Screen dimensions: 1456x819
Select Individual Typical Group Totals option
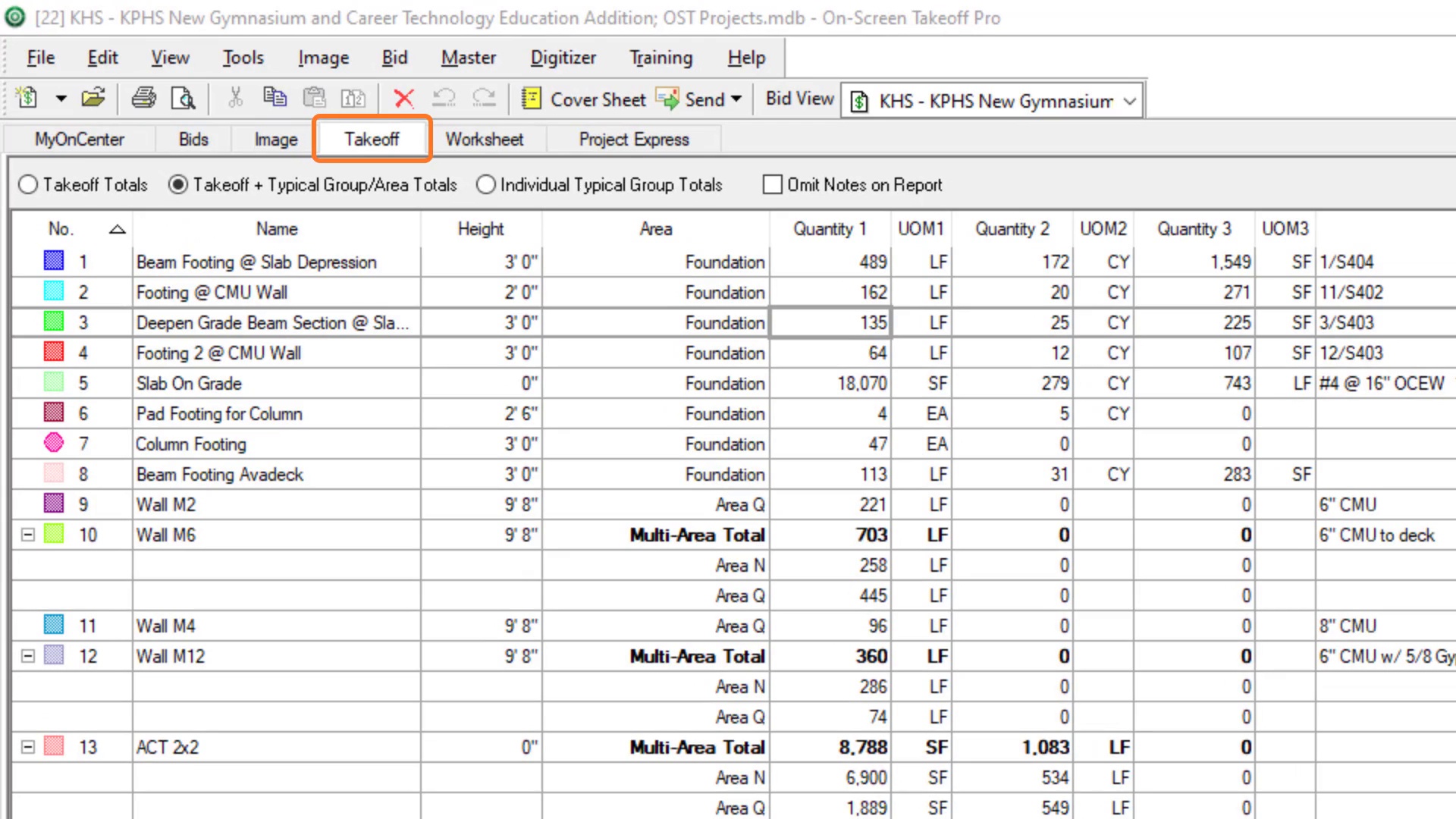pos(486,185)
